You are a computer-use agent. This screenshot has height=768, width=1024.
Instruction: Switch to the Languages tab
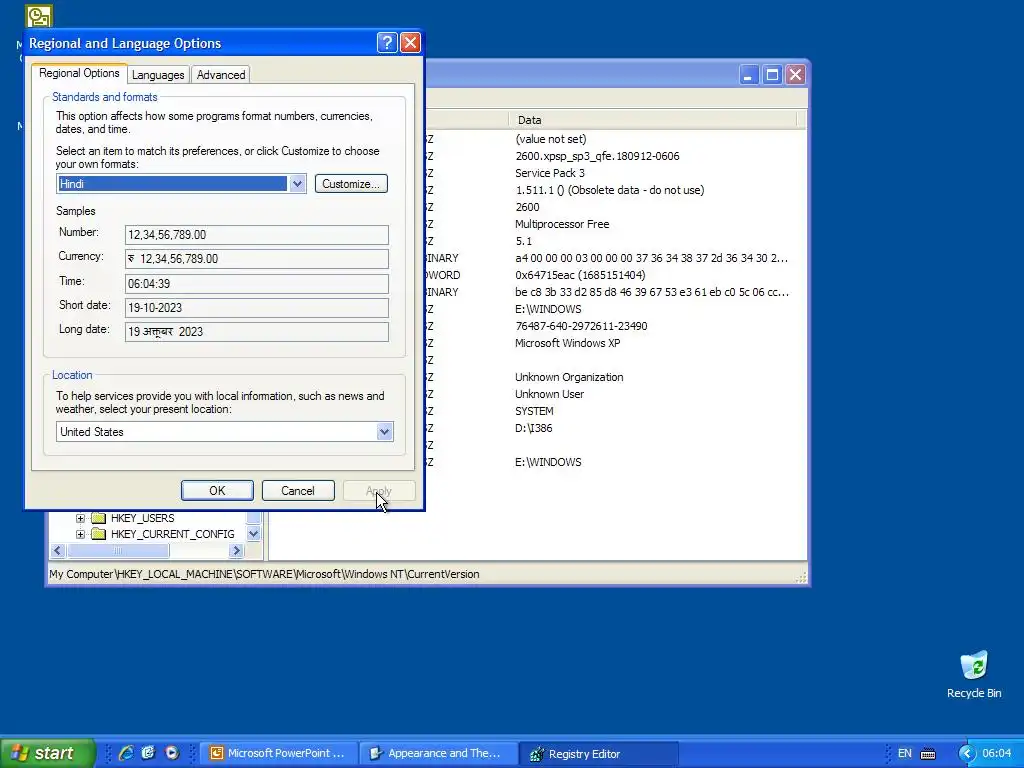[x=158, y=75]
